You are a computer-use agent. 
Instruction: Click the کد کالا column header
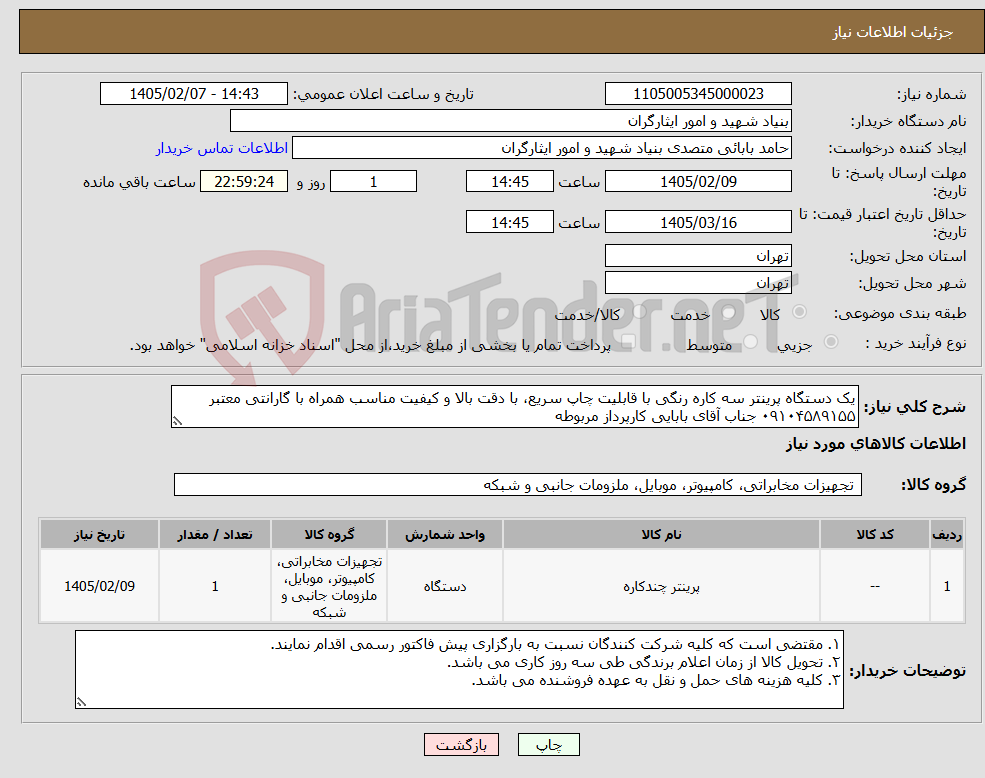[x=875, y=534]
